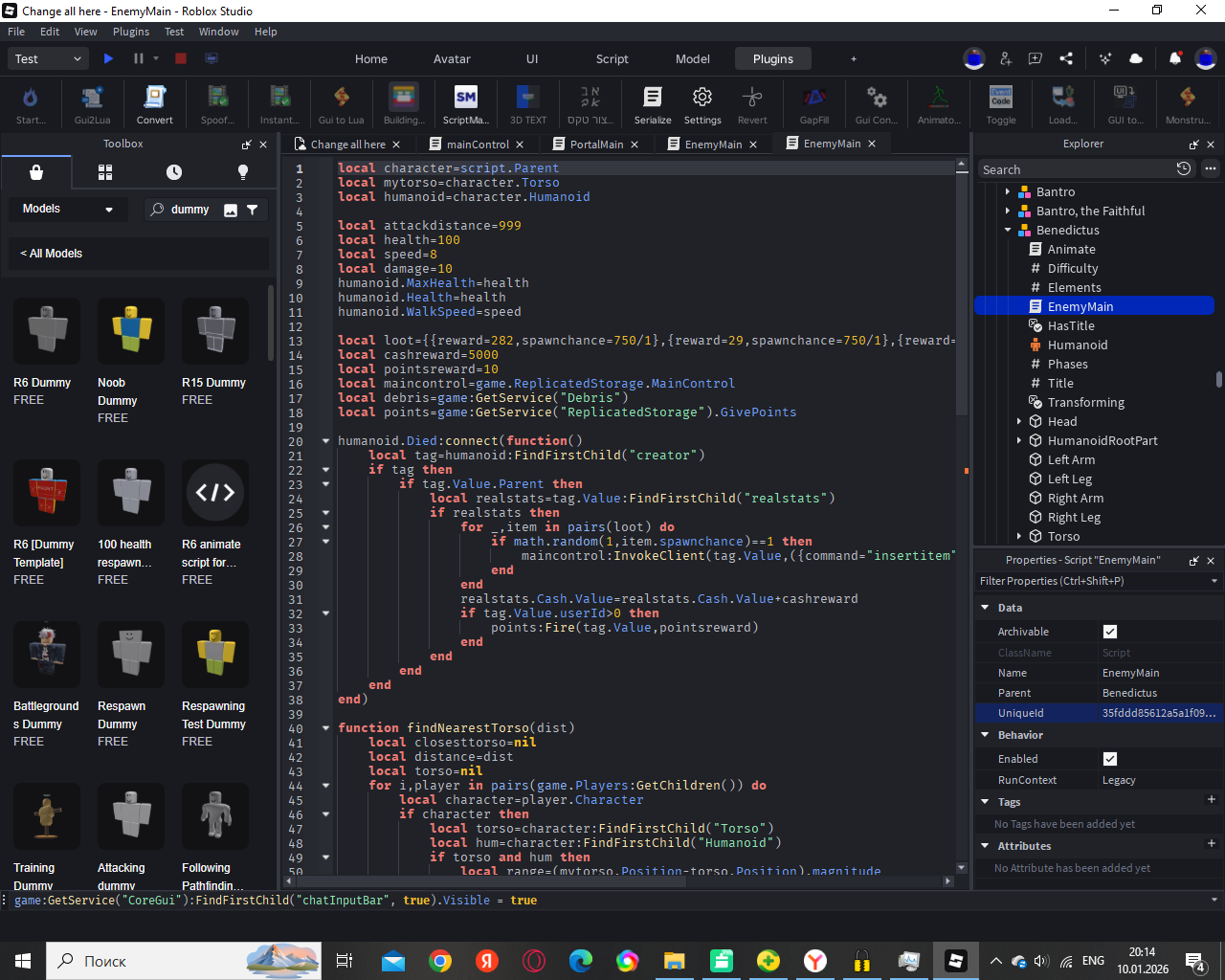
Task: Go back to All Models
Action: point(52,254)
